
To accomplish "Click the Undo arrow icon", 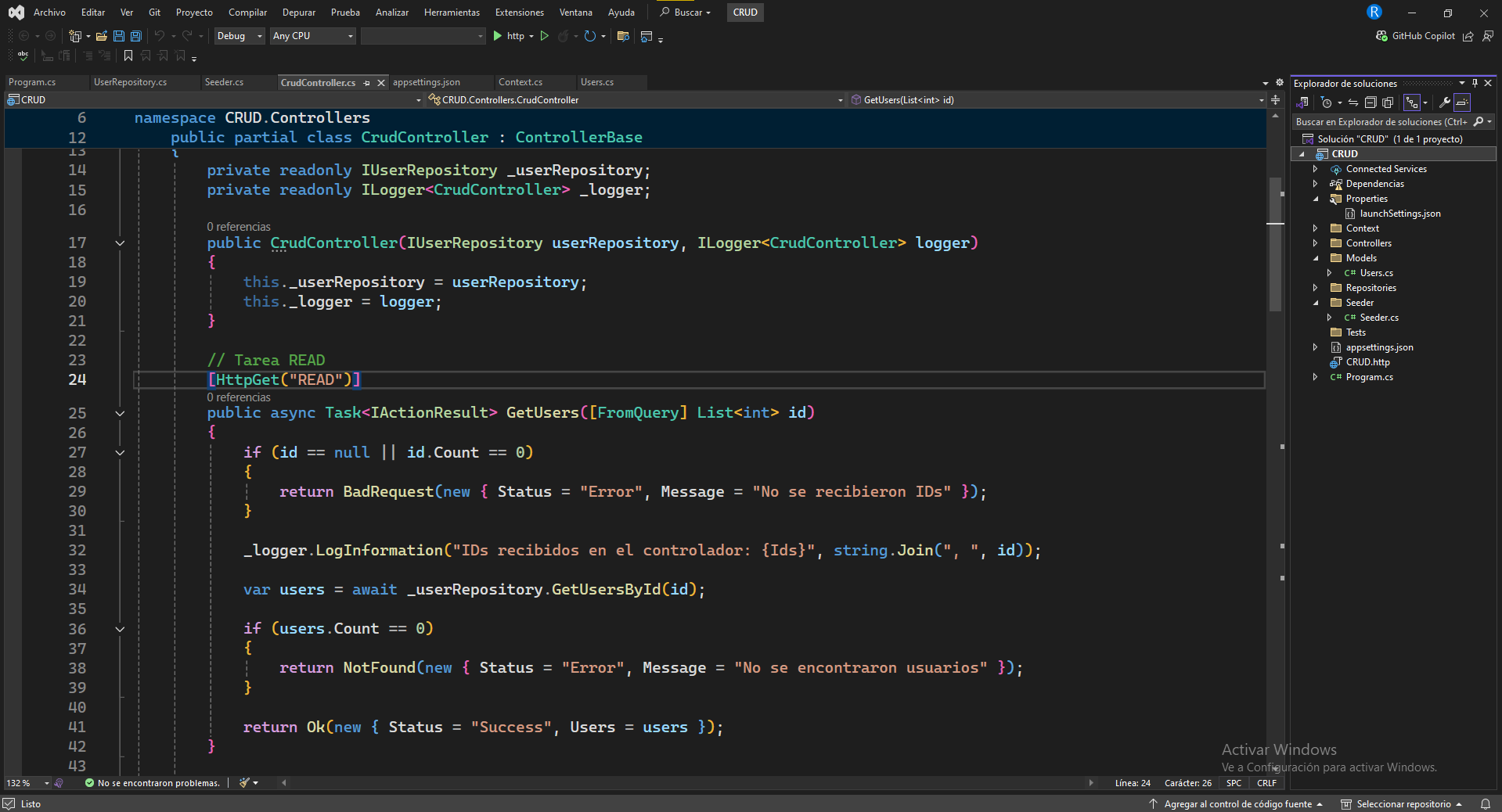I will tap(160, 36).
